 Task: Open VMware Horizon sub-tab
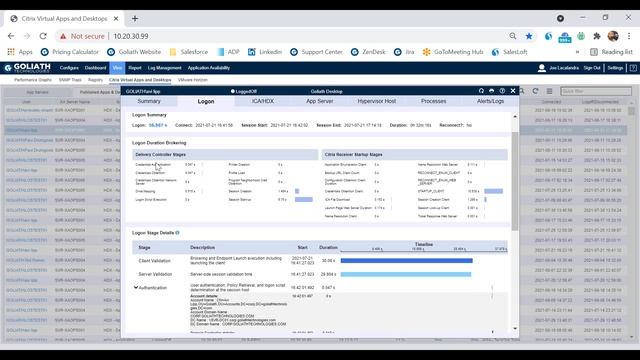193,80
